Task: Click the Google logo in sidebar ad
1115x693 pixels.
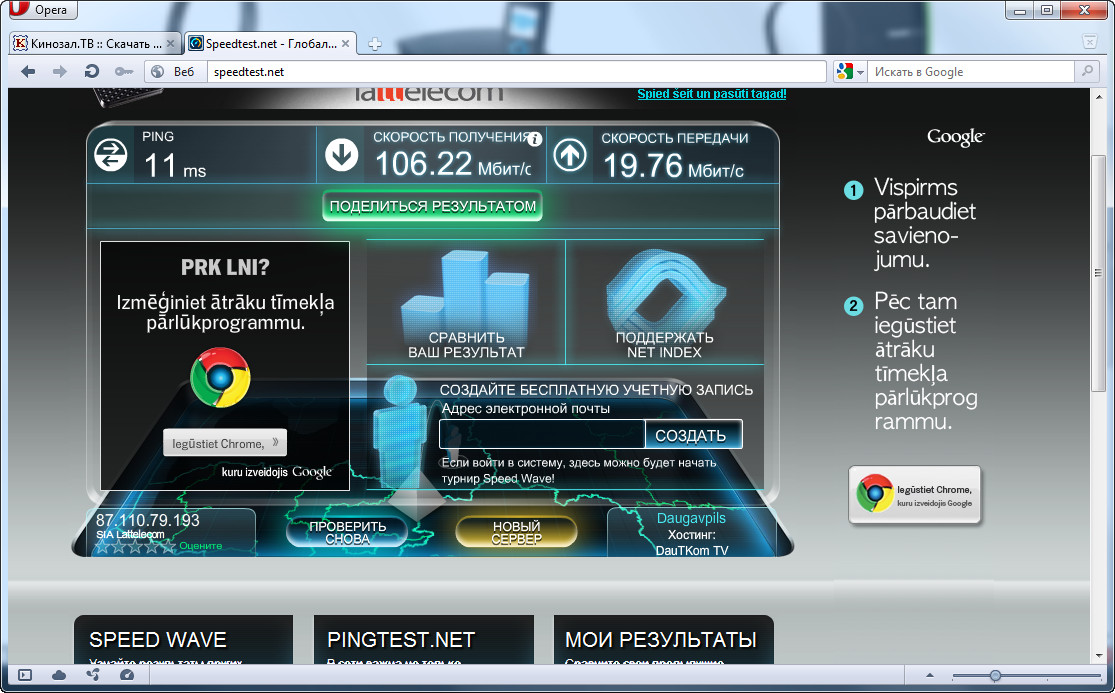Action: (956, 137)
